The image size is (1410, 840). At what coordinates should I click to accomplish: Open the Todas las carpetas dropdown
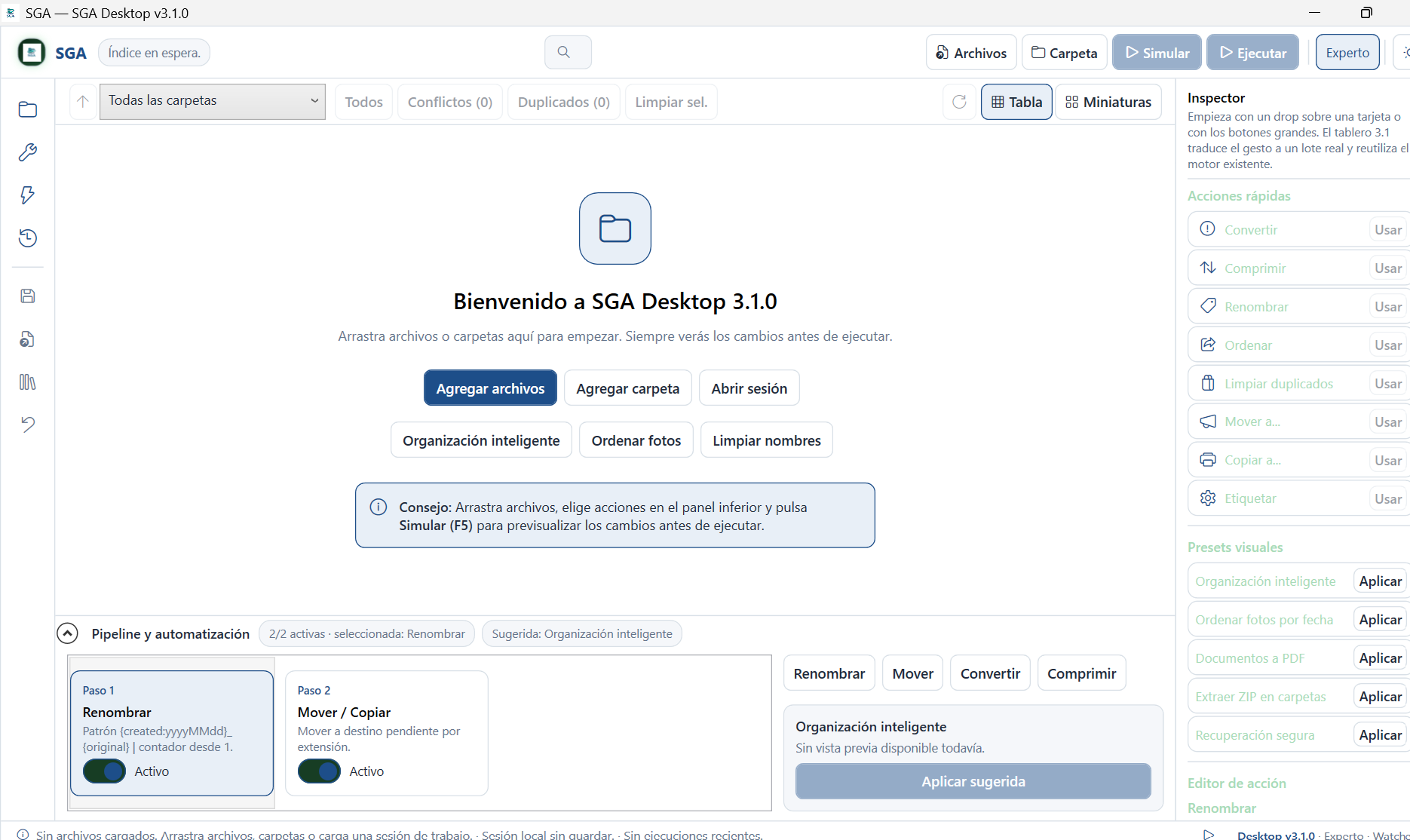coord(213,101)
